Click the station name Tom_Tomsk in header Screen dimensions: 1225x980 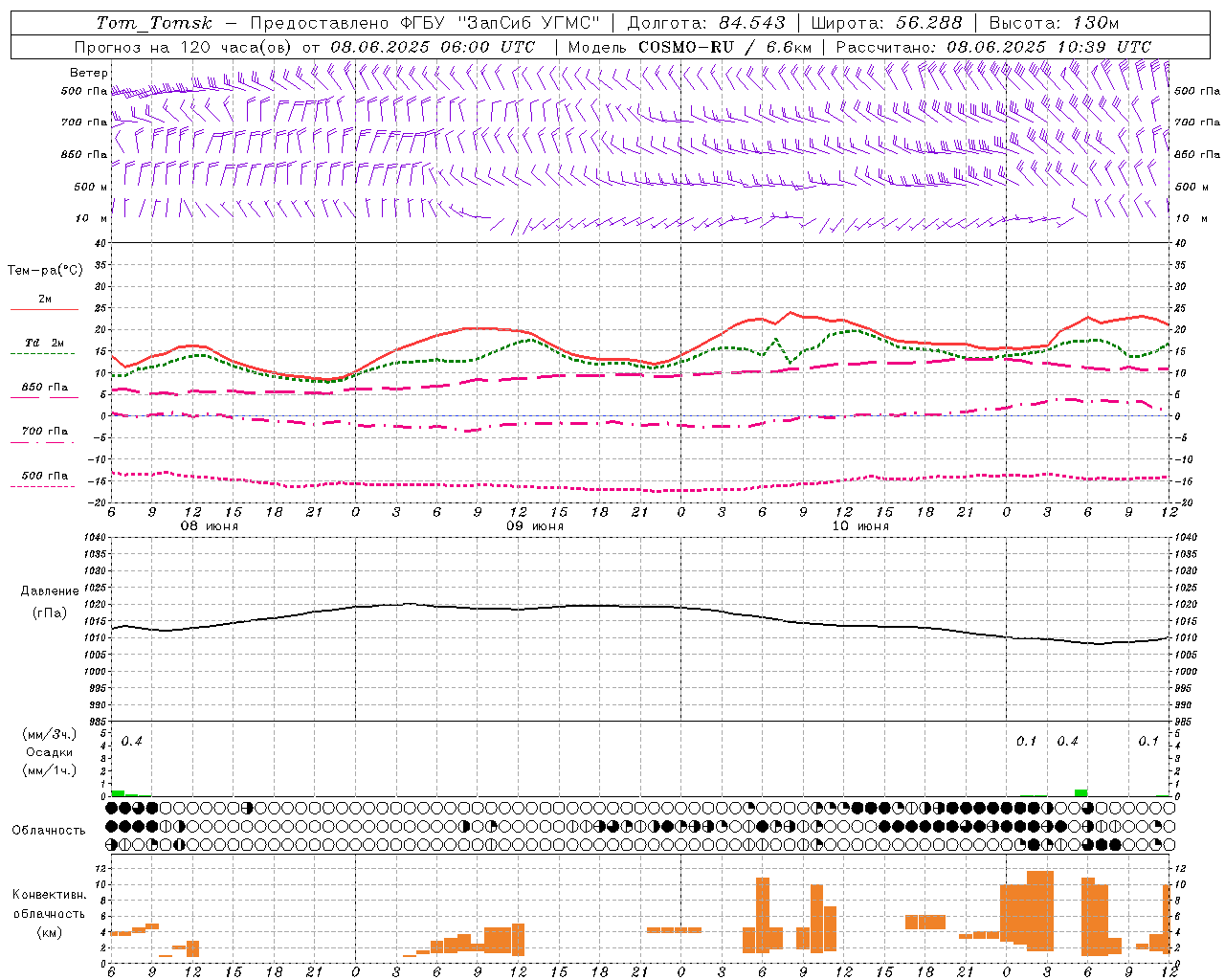click(154, 23)
